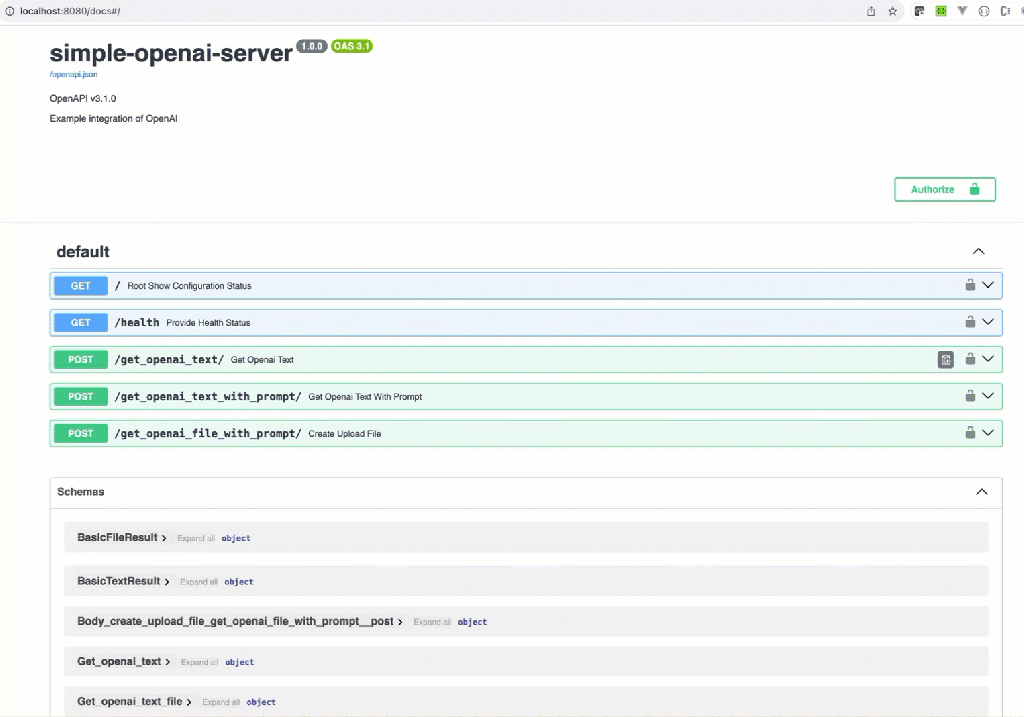The width and height of the screenshot is (1024, 717).
Task: Open the /openapi.json link
Action: tap(73, 74)
